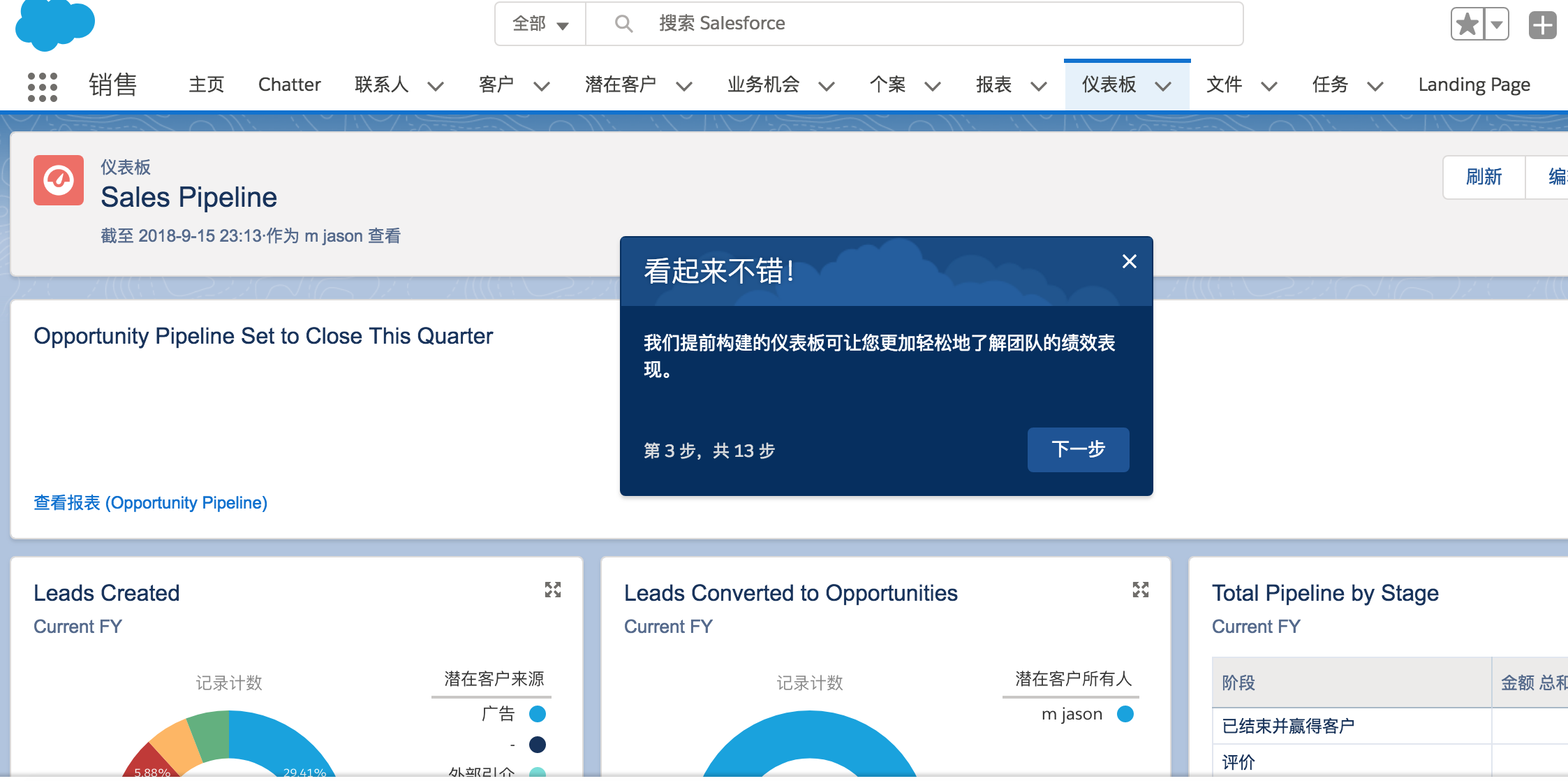
Task: Open the 潜在客户 tab
Action: pos(621,85)
